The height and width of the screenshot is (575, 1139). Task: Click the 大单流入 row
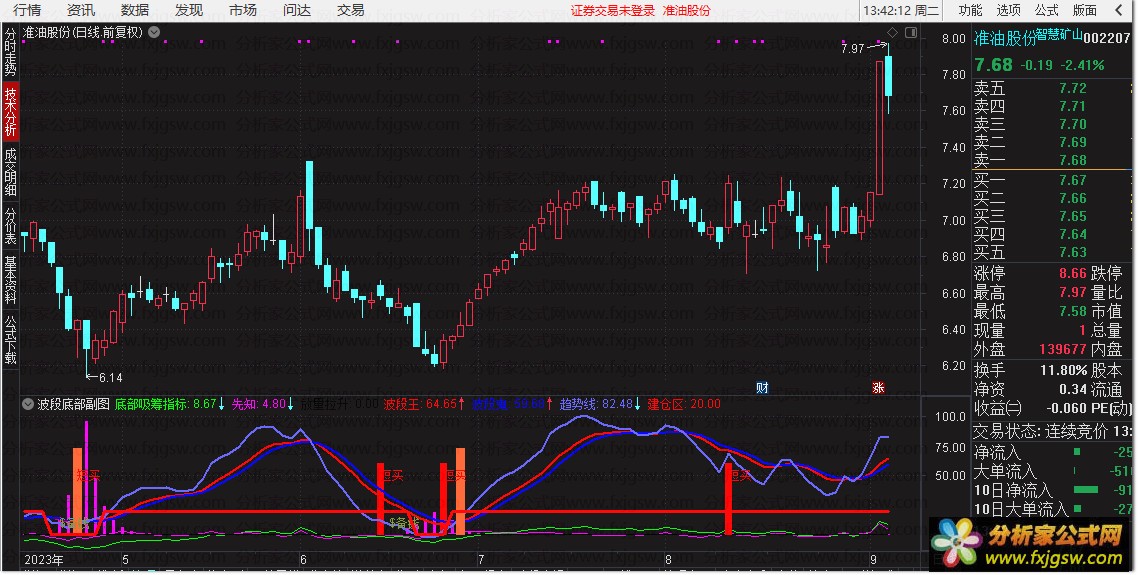[1053, 471]
